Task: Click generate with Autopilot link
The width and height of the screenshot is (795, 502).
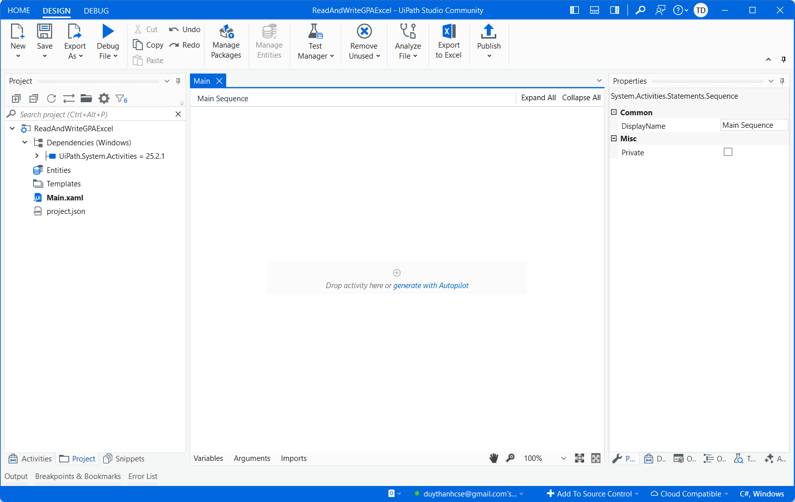Action: click(x=431, y=285)
